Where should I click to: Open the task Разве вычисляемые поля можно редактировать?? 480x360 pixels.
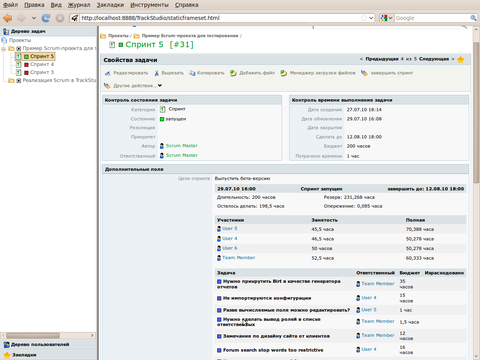pos(286,310)
